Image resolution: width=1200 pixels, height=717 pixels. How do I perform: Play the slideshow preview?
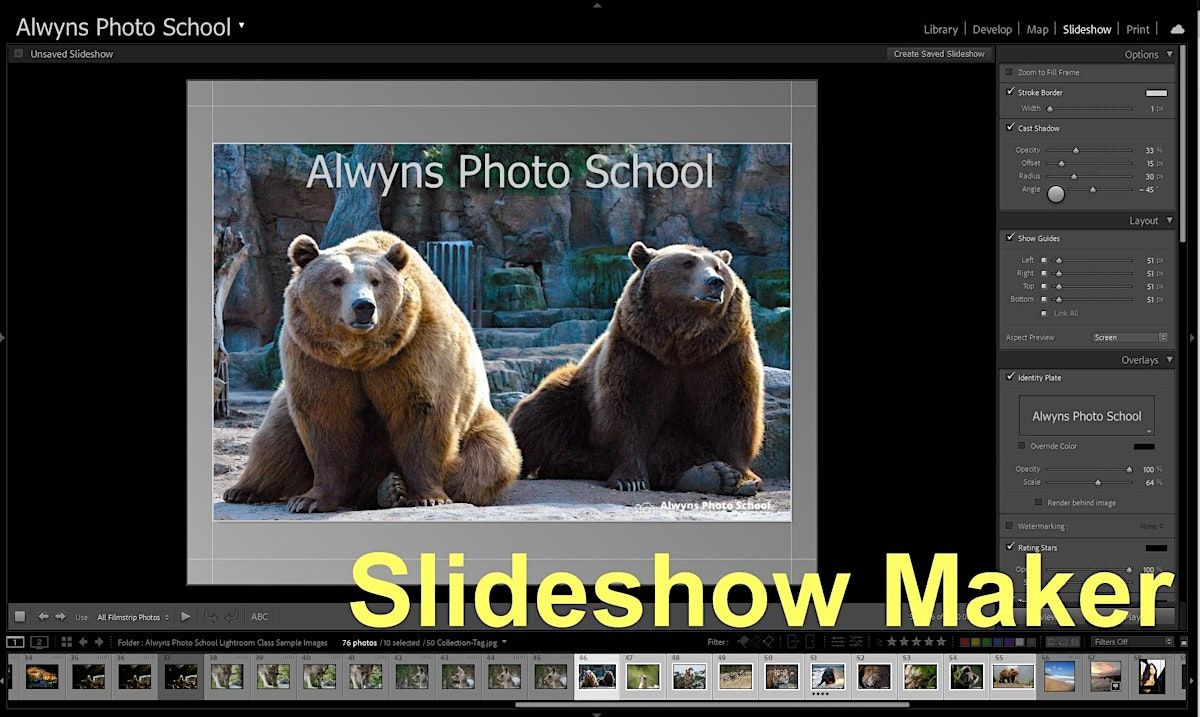pyautogui.click(x=186, y=617)
